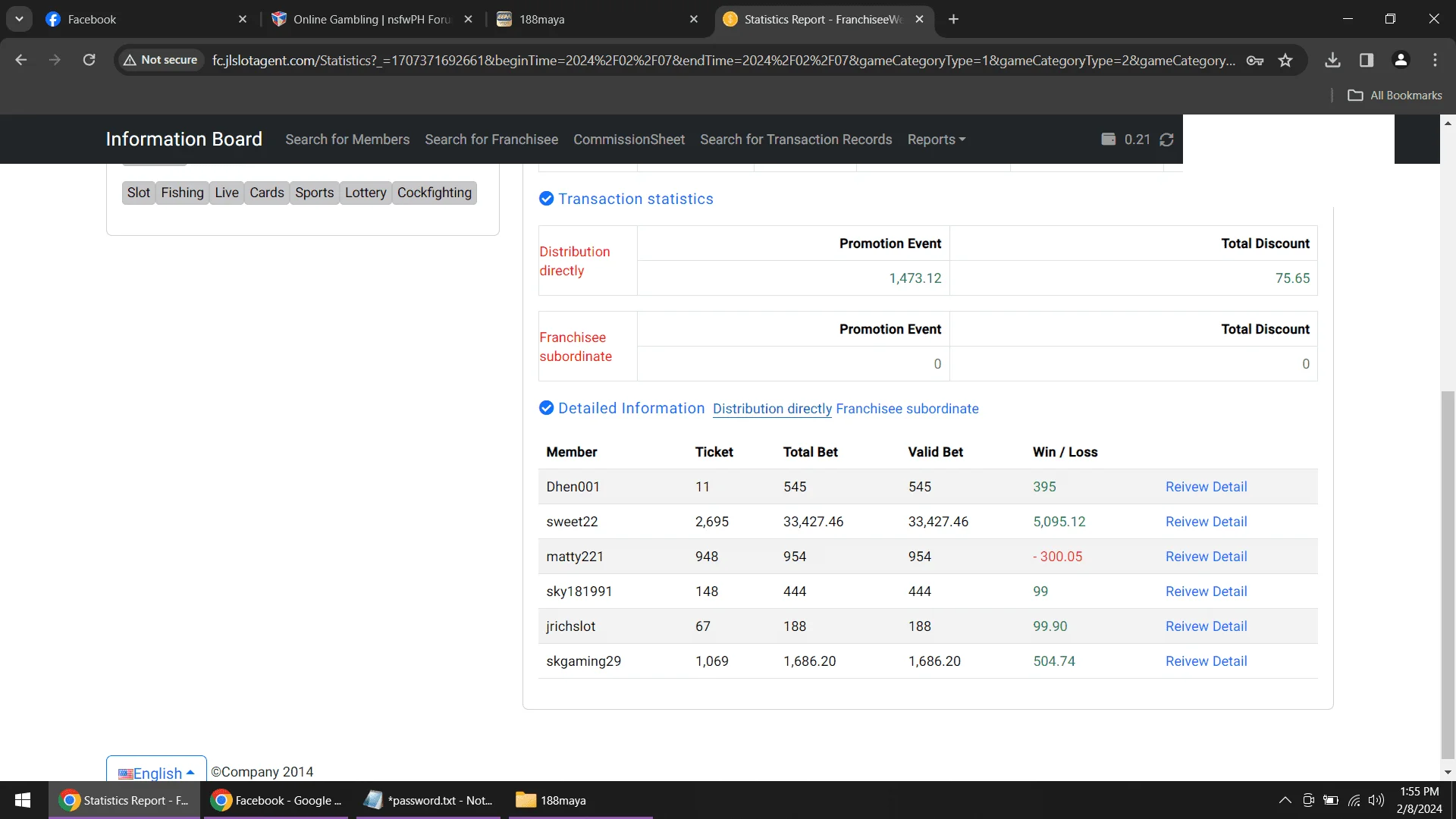This screenshot has height=819, width=1456.
Task: Open Reivew Detail for jrichslot
Action: pos(1206,626)
